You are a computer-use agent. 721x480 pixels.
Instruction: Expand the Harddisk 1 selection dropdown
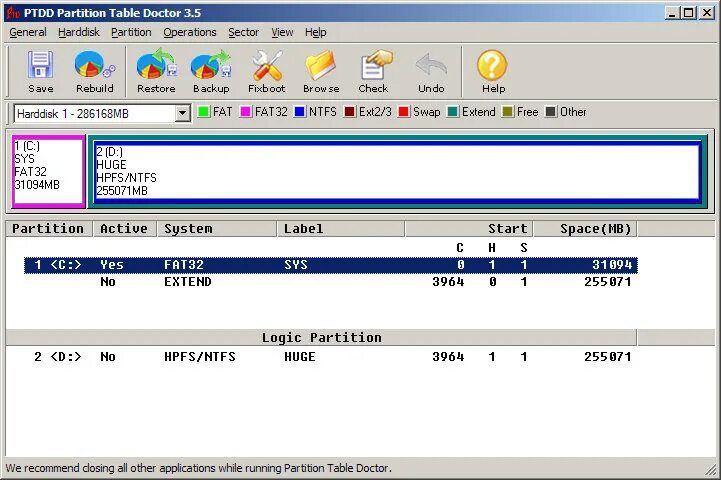182,113
